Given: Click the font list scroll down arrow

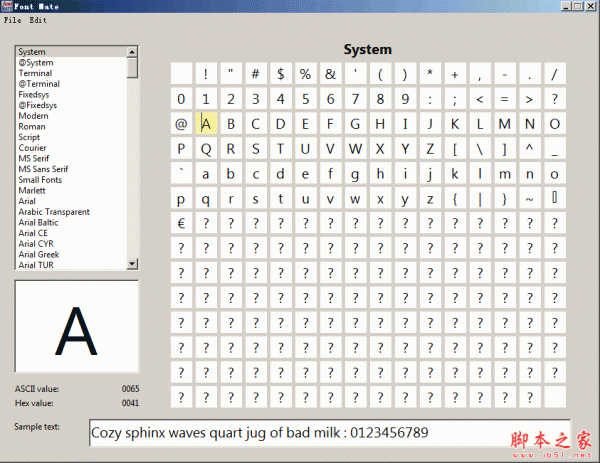Looking at the screenshot, I should tap(132, 263).
